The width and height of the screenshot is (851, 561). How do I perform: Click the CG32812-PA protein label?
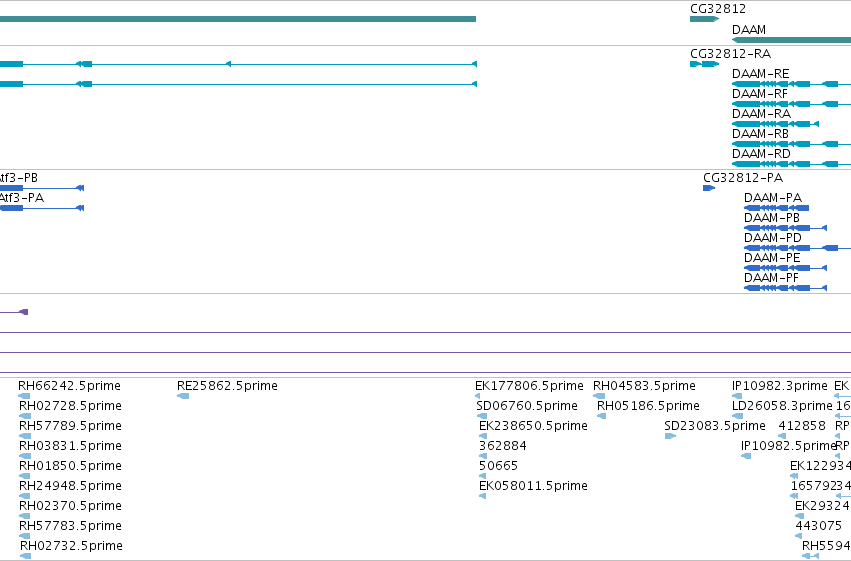(742, 178)
